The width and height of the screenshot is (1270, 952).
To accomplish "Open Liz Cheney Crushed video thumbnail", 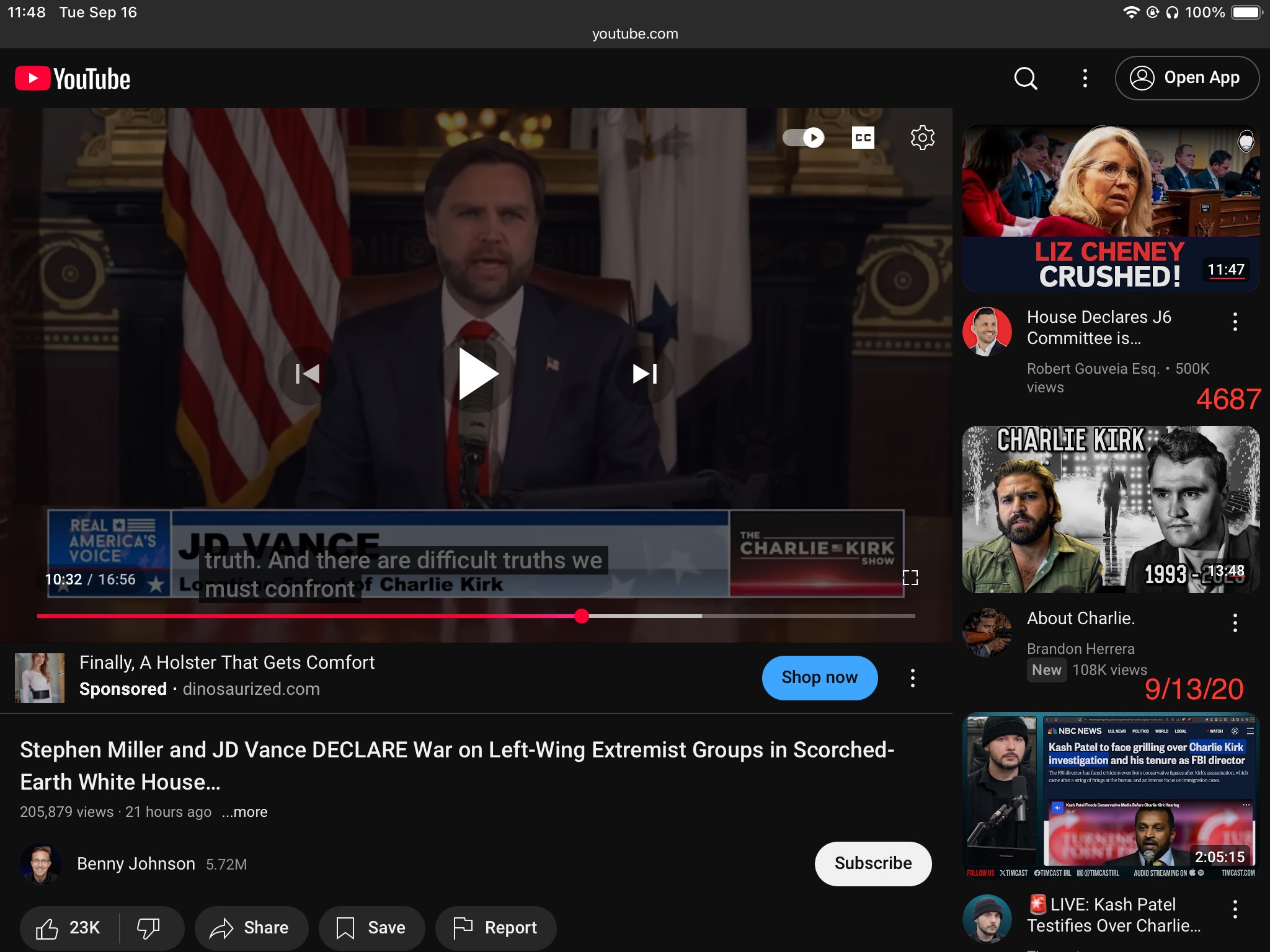I will pos(1111,208).
